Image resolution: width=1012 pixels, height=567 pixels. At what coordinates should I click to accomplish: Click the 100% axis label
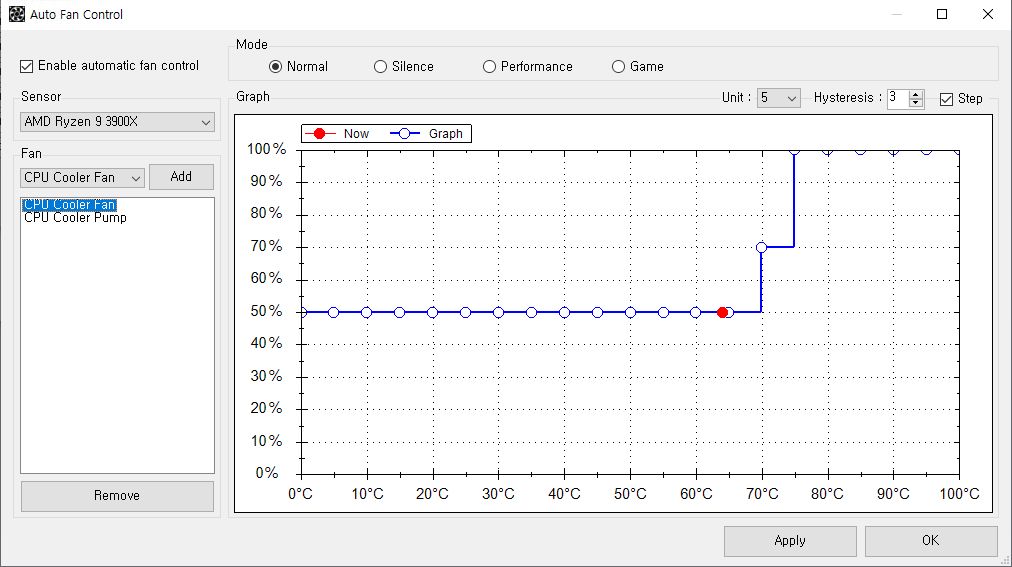click(267, 149)
